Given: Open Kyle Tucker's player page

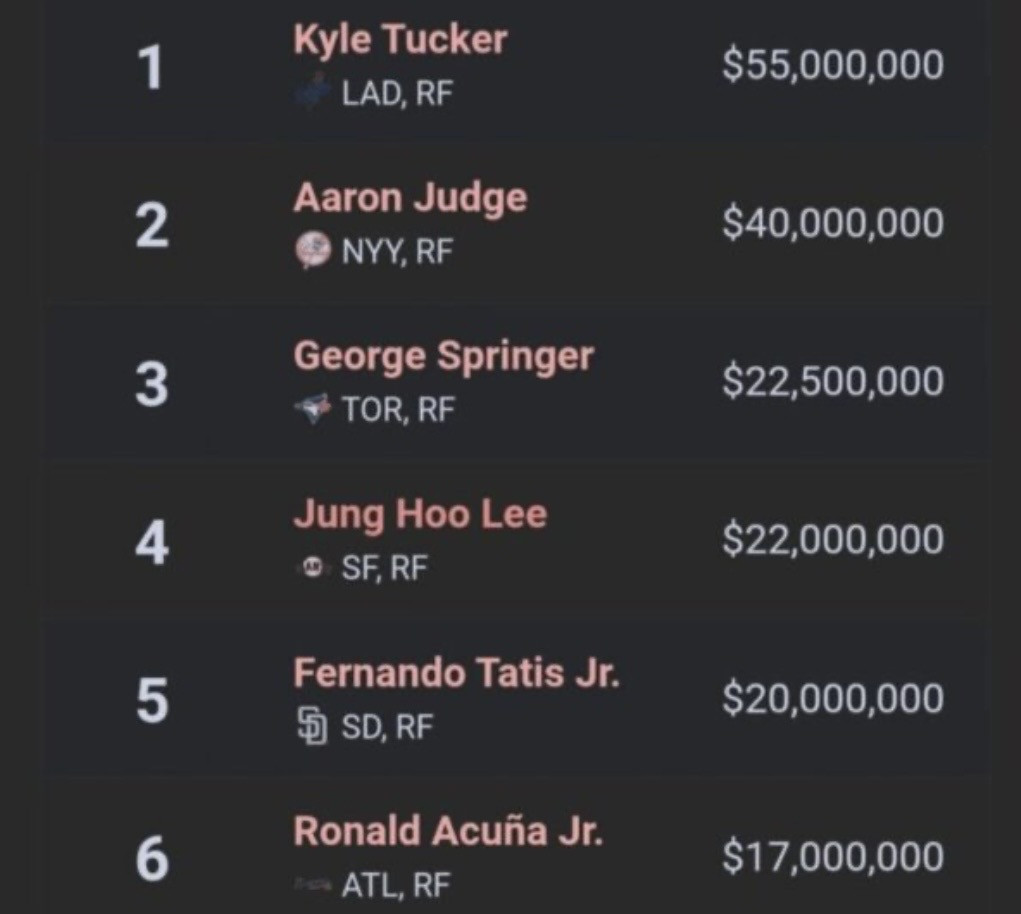Looking at the screenshot, I should (400, 40).
